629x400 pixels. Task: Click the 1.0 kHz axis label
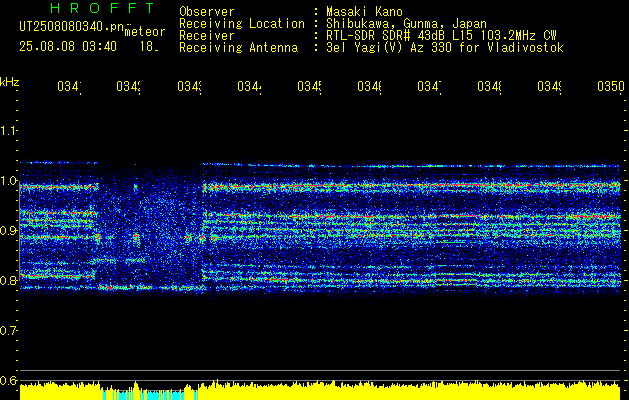(x=8, y=181)
